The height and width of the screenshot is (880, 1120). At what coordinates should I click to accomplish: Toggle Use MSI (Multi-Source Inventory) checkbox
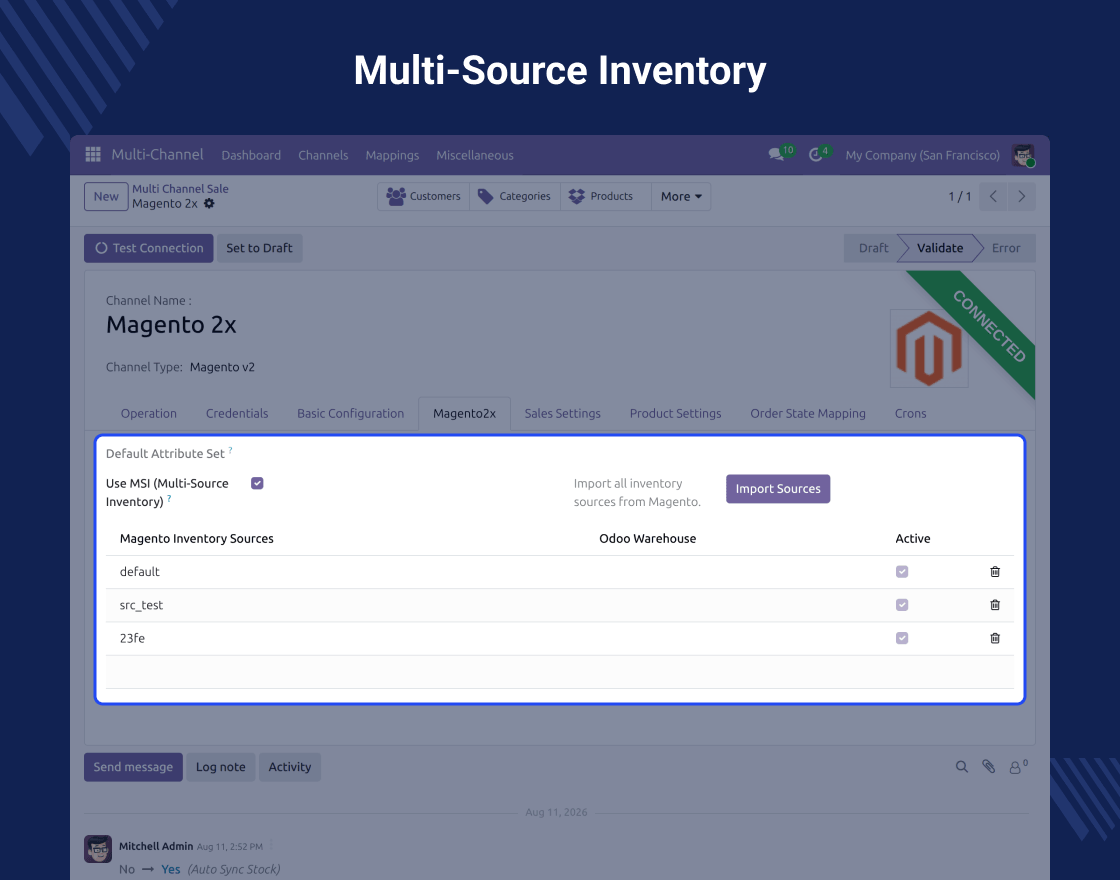257,484
